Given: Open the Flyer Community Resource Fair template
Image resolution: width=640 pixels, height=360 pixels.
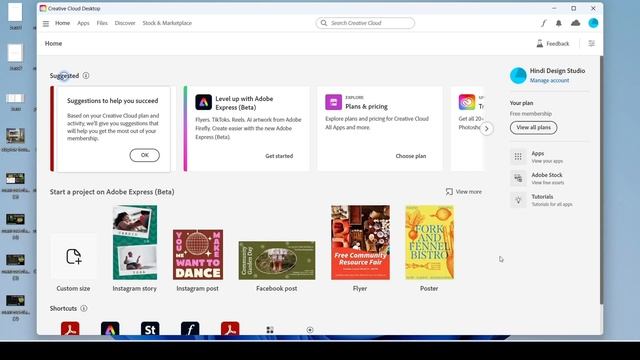Looking at the screenshot, I should point(360,242).
